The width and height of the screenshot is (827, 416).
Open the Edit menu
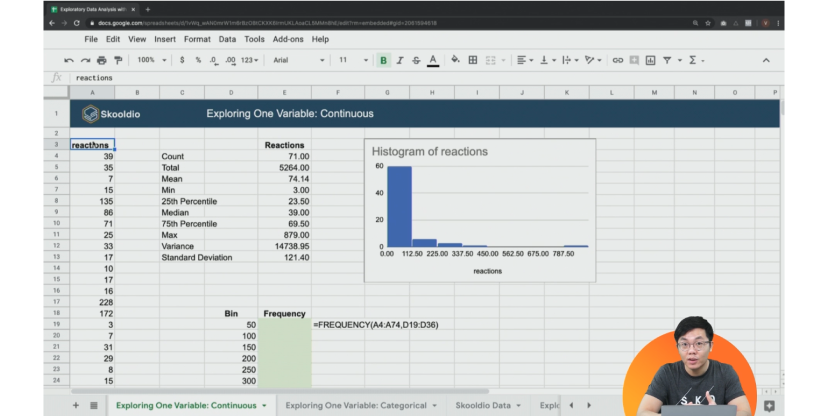pyautogui.click(x=113, y=39)
